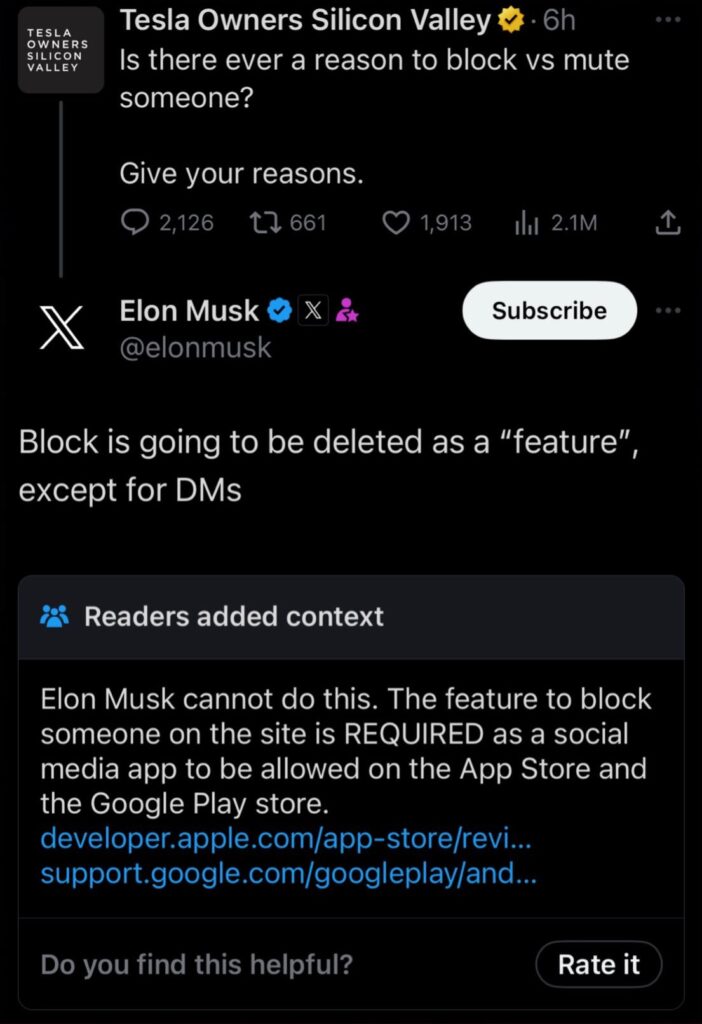The height and width of the screenshot is (1024, 702).
Task: Open the more options menu on Elon Musk's reply
Action: (x=668, y=310)
